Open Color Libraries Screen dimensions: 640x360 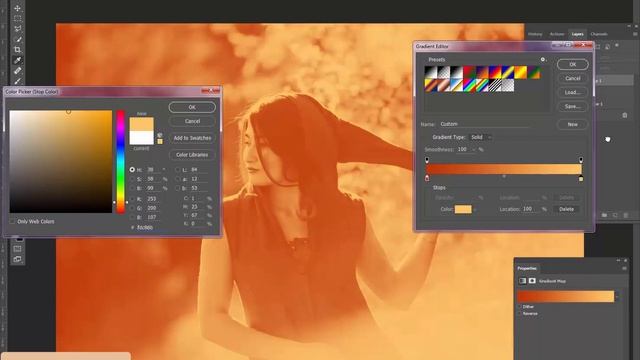pos(192,155)
